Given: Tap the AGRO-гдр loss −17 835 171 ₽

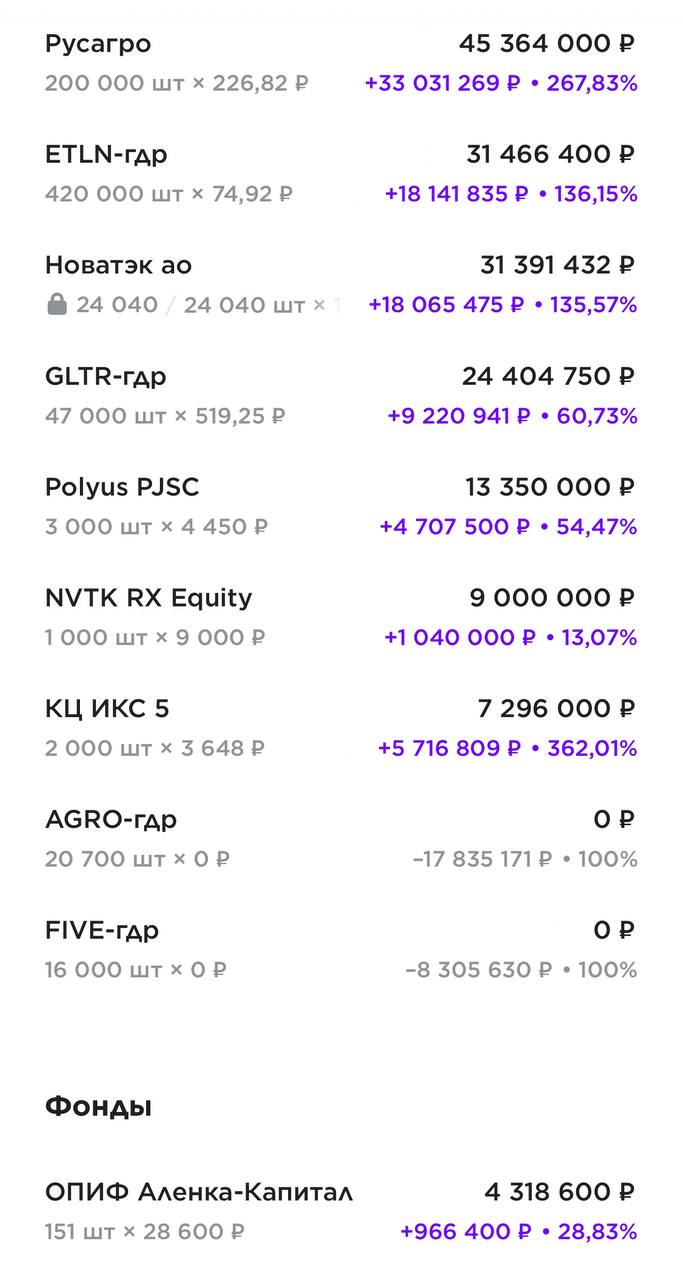Looking at the screenshot, I should click(x=482, y=859).
